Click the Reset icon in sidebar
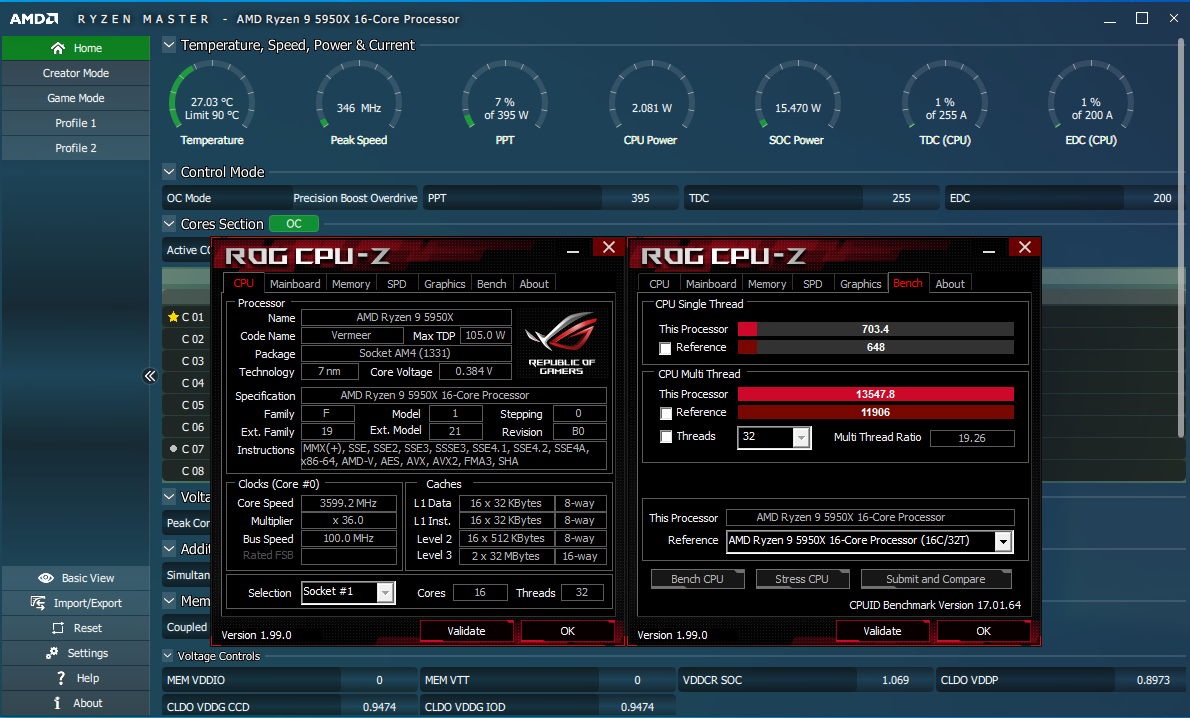 pos(58,628)
